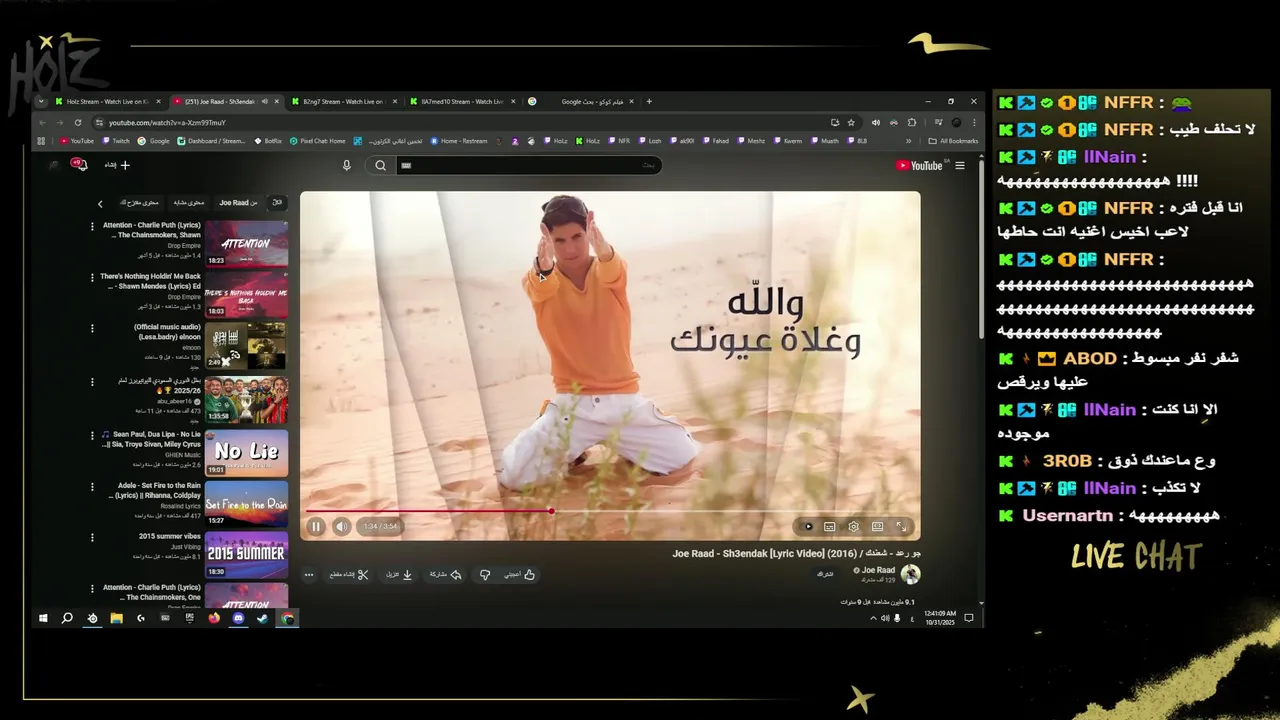Open video player settings gear
This screenshot has width=1280, height=720.
[853, 527]
